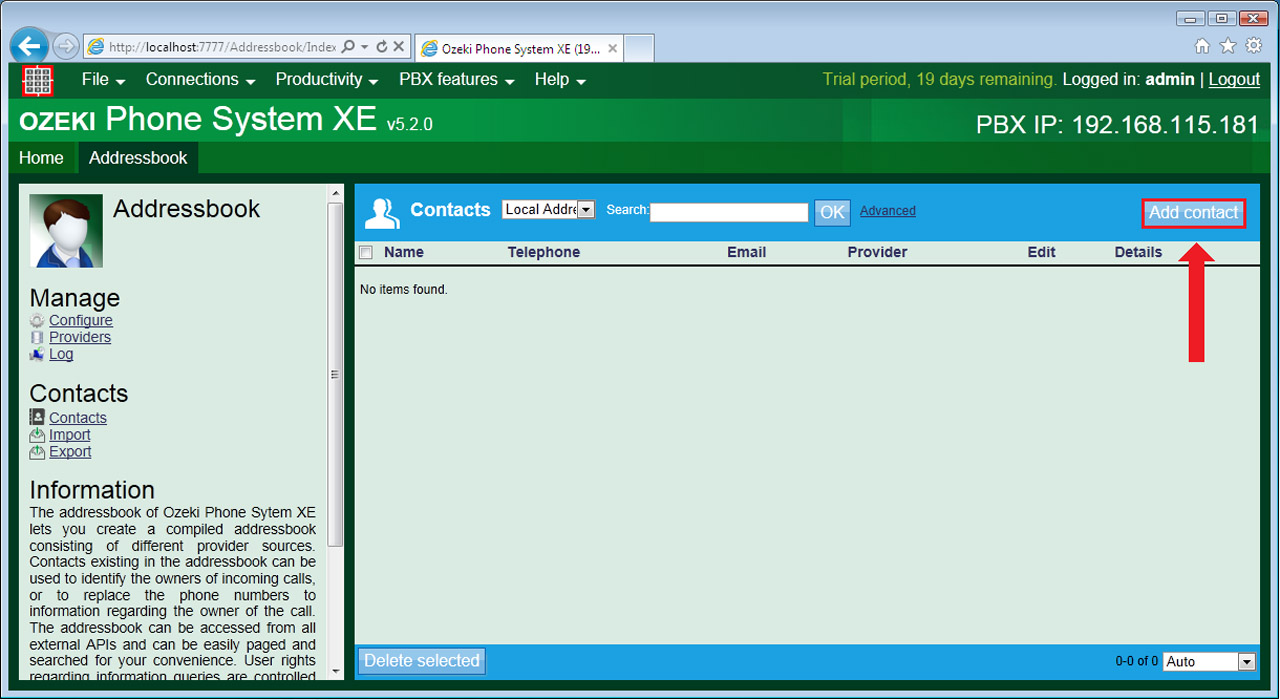The height and width of the screenshot is (700, 1280).
Task: Click the contacts Search input field
Action: (729, 212)
